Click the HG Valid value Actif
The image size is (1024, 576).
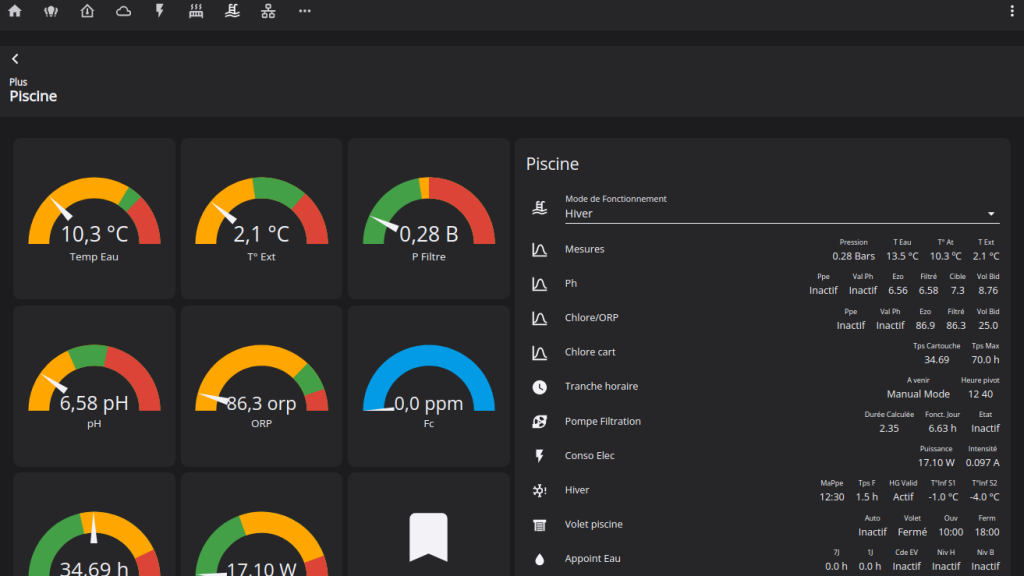click(x=903, y=497)
